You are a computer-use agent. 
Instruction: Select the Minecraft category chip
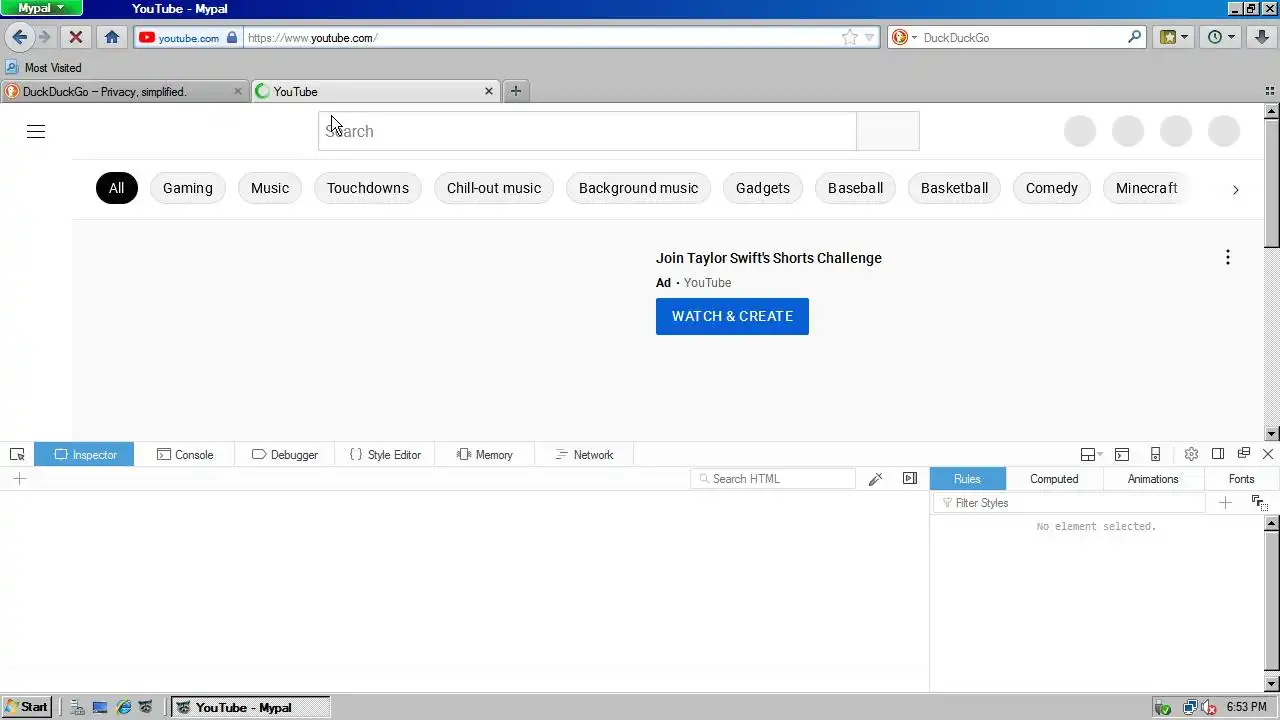click(1146, 188)
